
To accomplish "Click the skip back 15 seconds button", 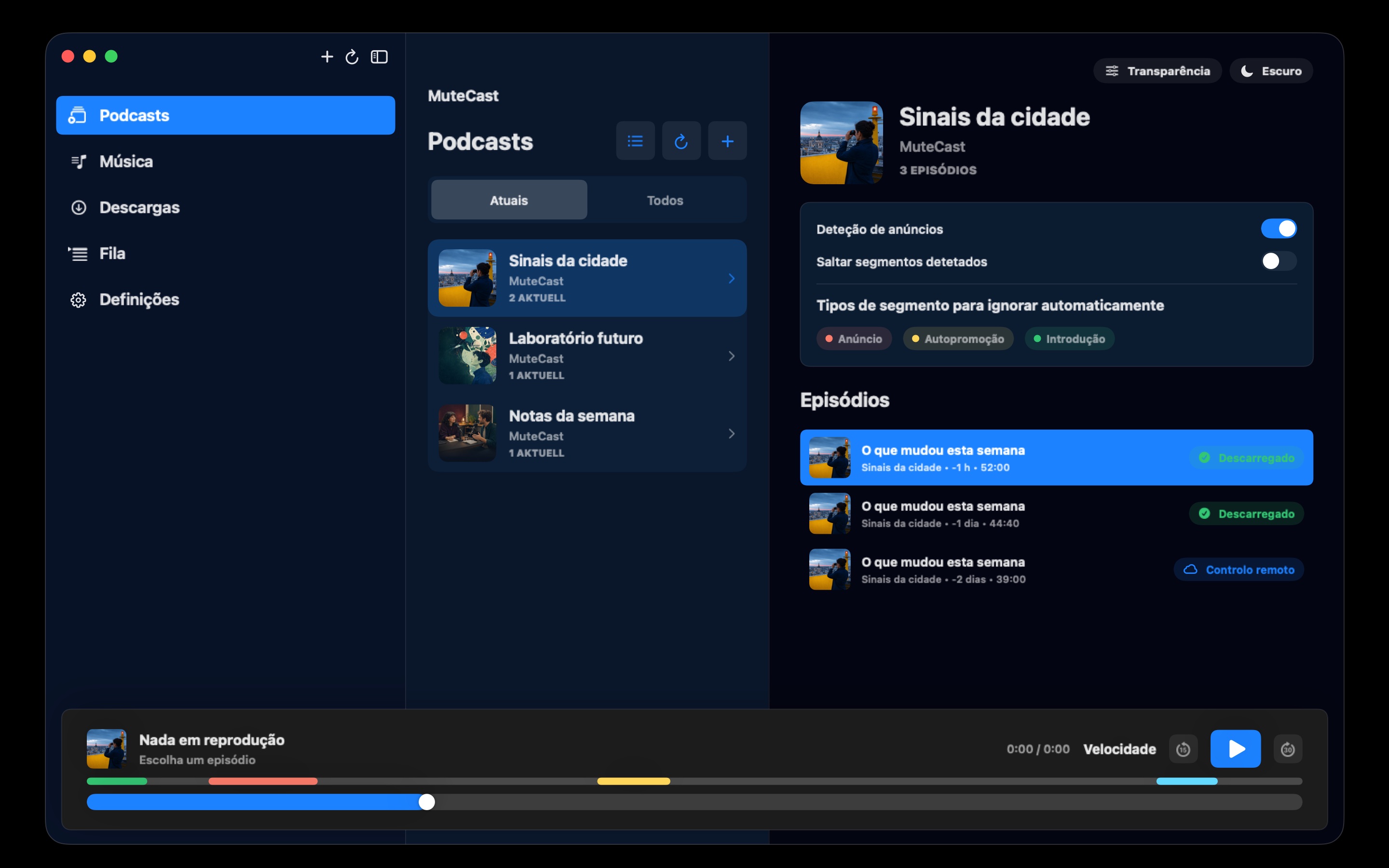I will pos(1183,749).
